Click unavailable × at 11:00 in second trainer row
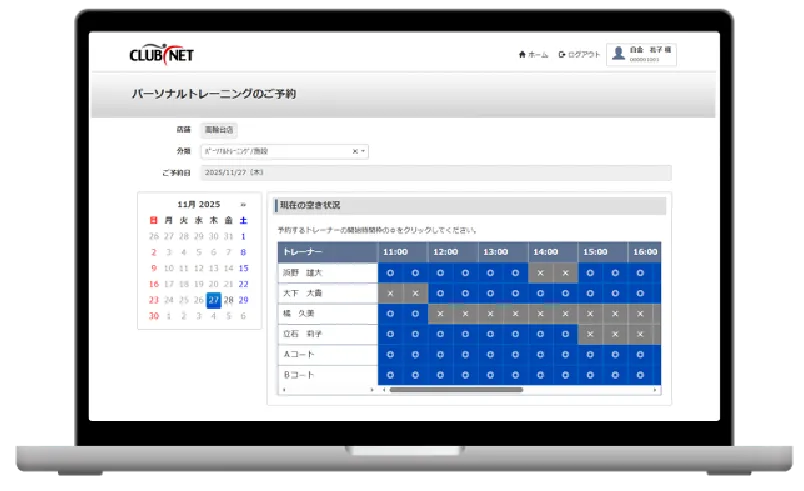 (390, 294)
